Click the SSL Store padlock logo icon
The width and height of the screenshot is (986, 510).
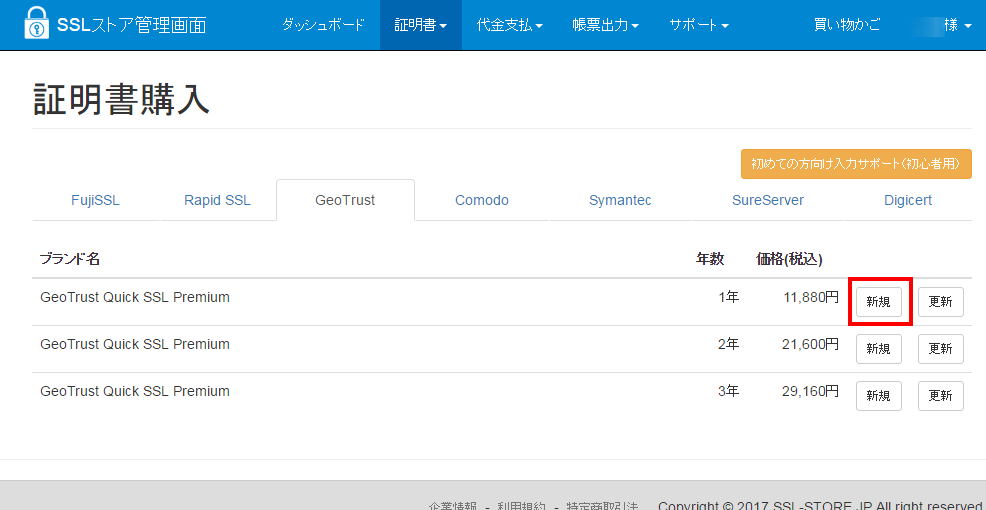point(36,23)
